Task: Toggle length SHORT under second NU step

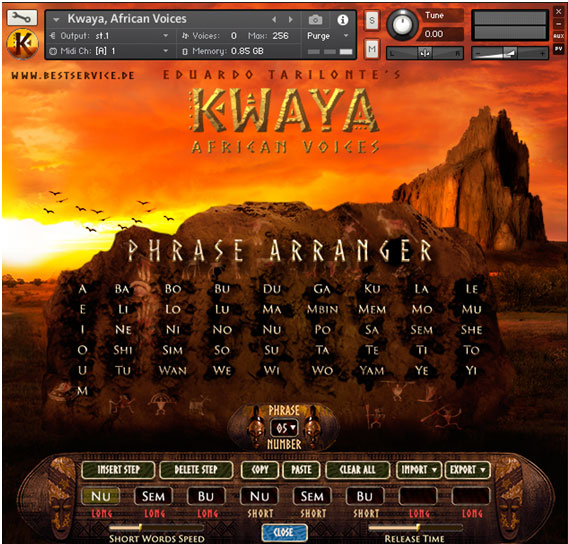Action: tap(260, 513)
